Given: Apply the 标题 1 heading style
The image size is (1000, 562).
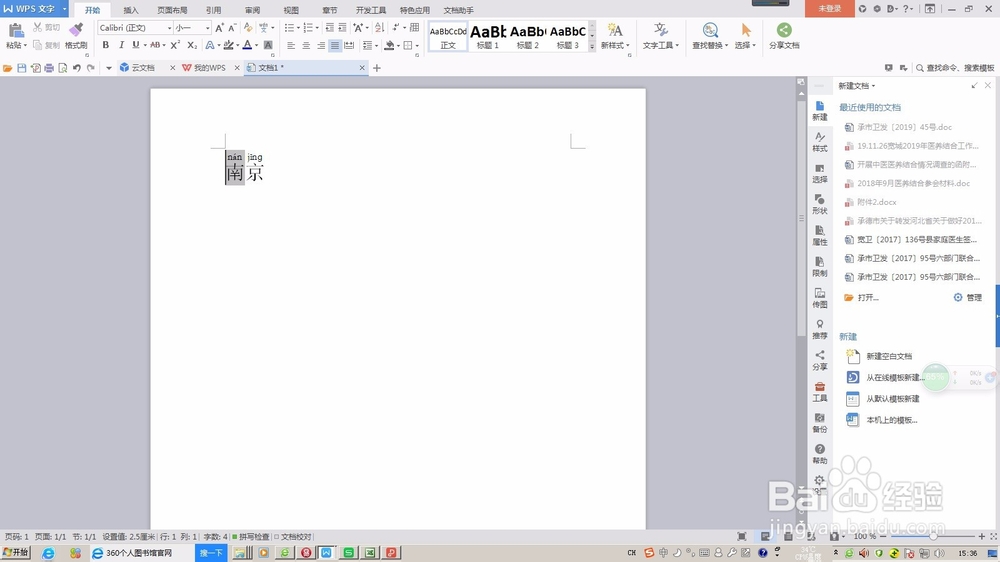Looking at the screenshot, I should [x=488, y=36].
